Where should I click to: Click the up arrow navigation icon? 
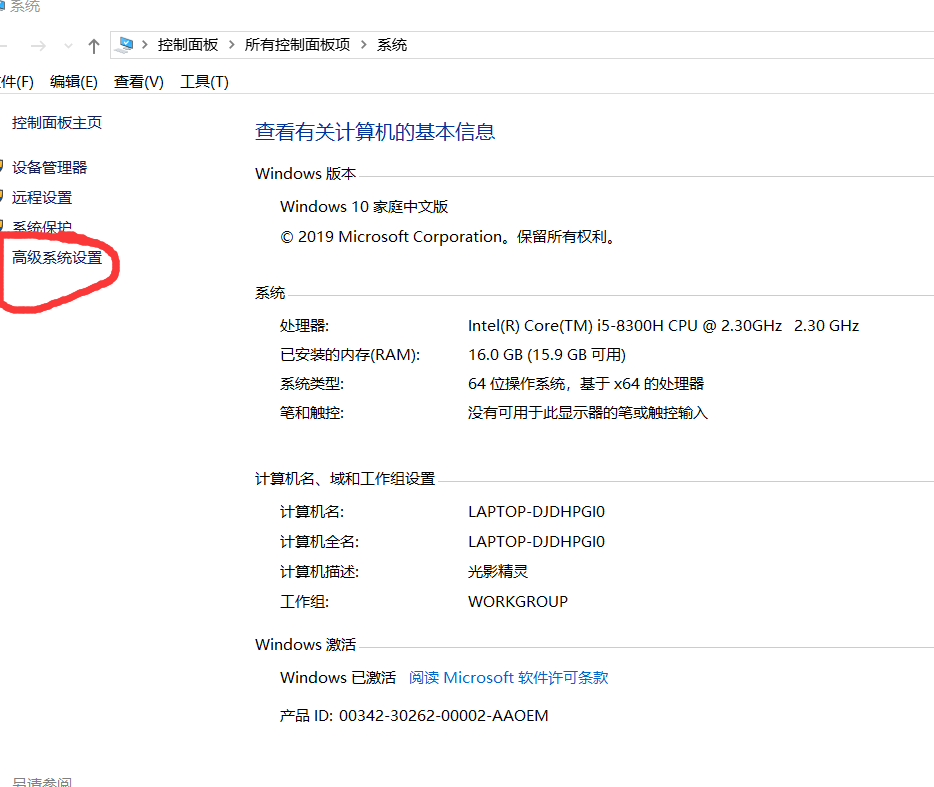point(93,44)
